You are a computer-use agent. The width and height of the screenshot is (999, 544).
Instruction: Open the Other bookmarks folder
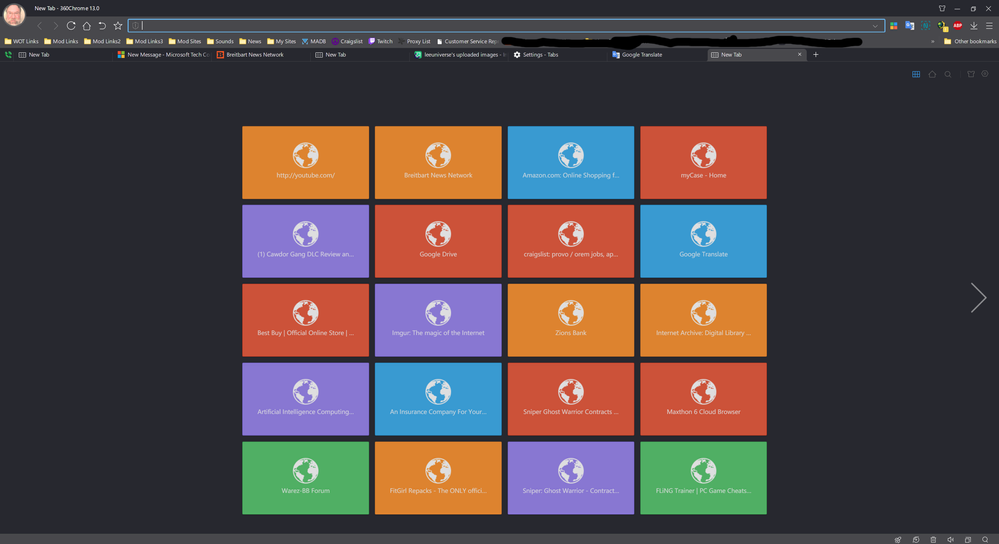970,41
